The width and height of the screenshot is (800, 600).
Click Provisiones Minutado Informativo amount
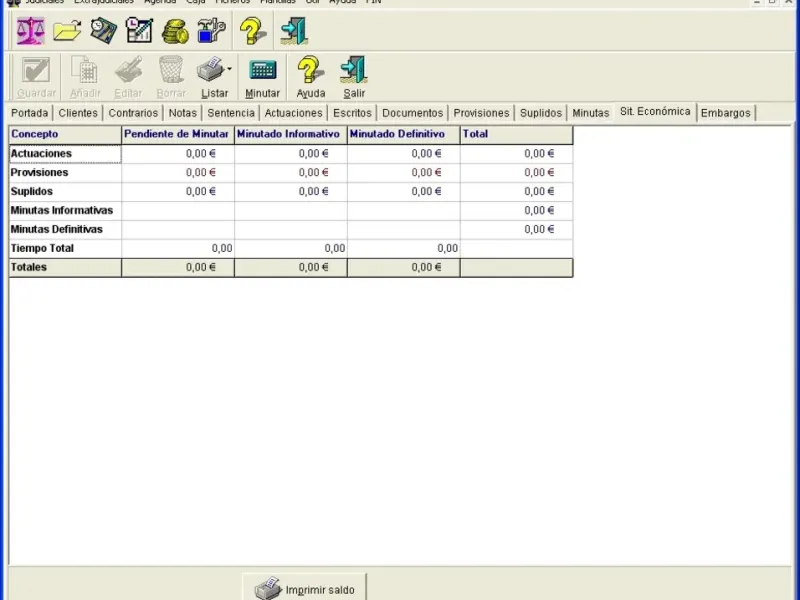click(x=291, y=172)
